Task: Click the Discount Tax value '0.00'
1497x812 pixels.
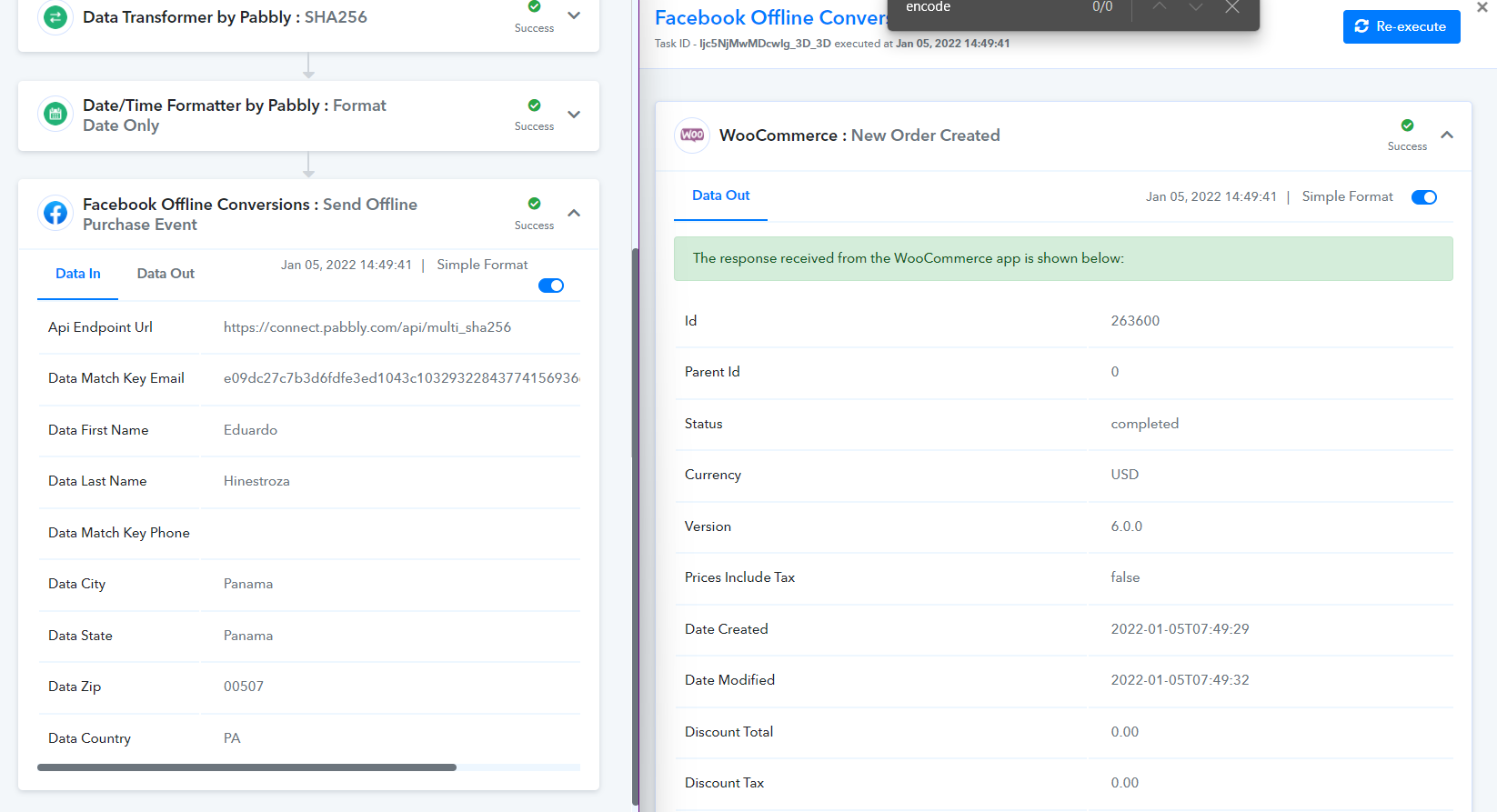Action: [x=1125, y=783]
